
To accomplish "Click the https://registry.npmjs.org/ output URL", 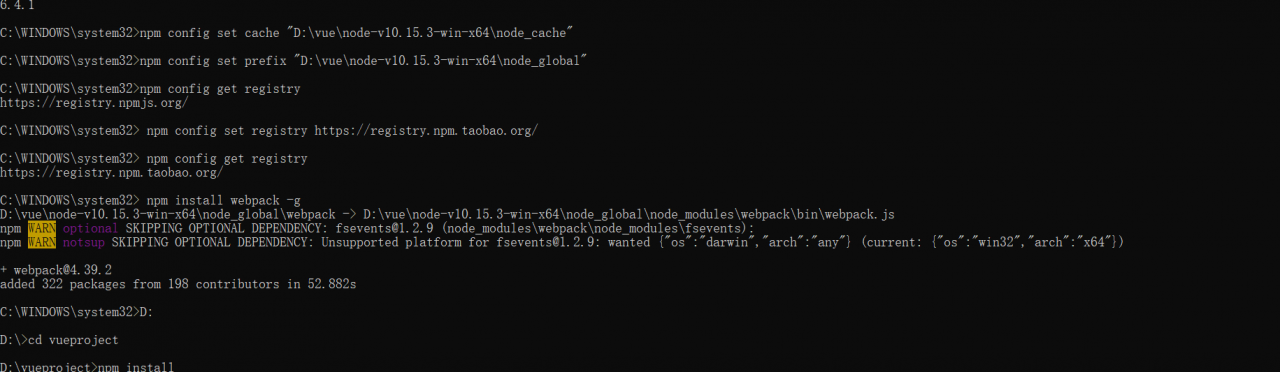I will (x=94, y=103).
